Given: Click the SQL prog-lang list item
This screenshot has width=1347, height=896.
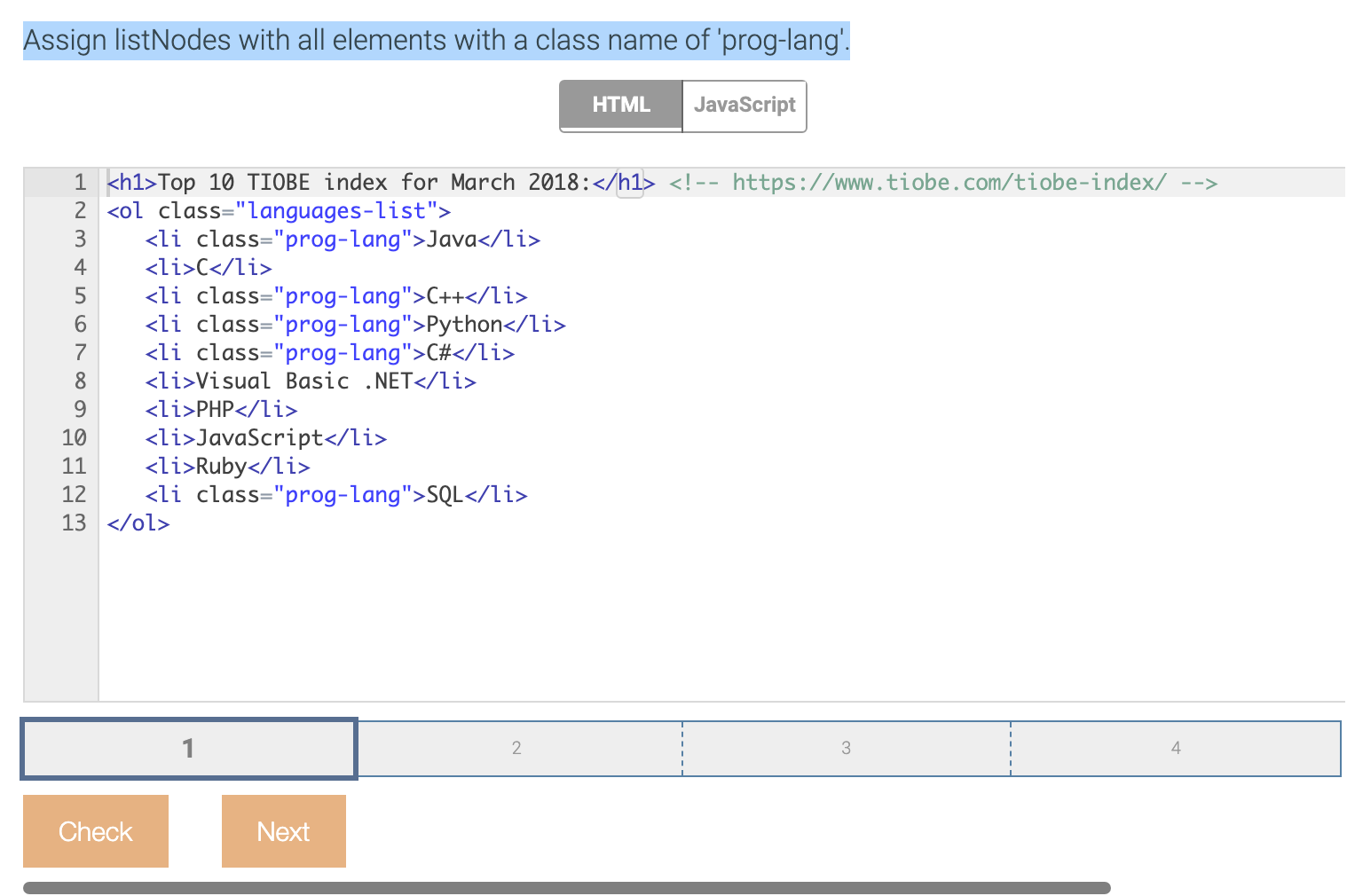Looking at the screenshot, I should tap(335, 494).
